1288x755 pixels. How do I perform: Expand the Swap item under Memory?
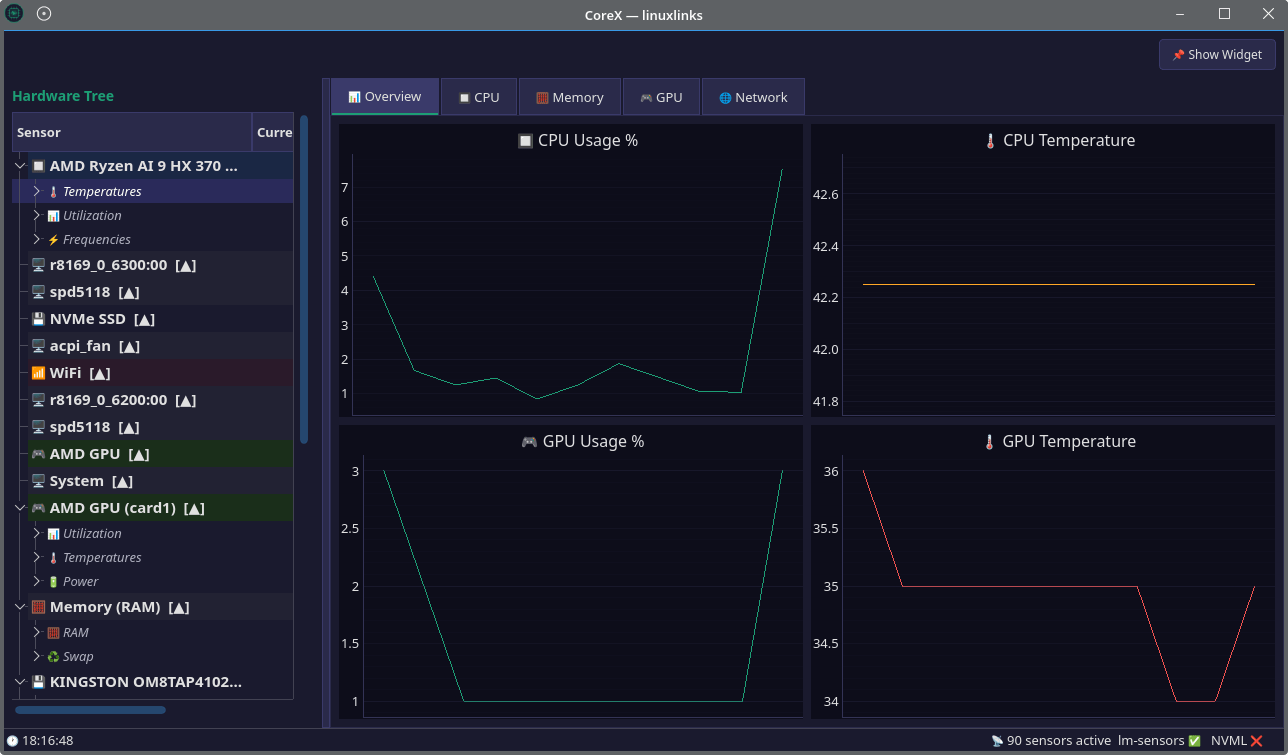click(37, 657)
